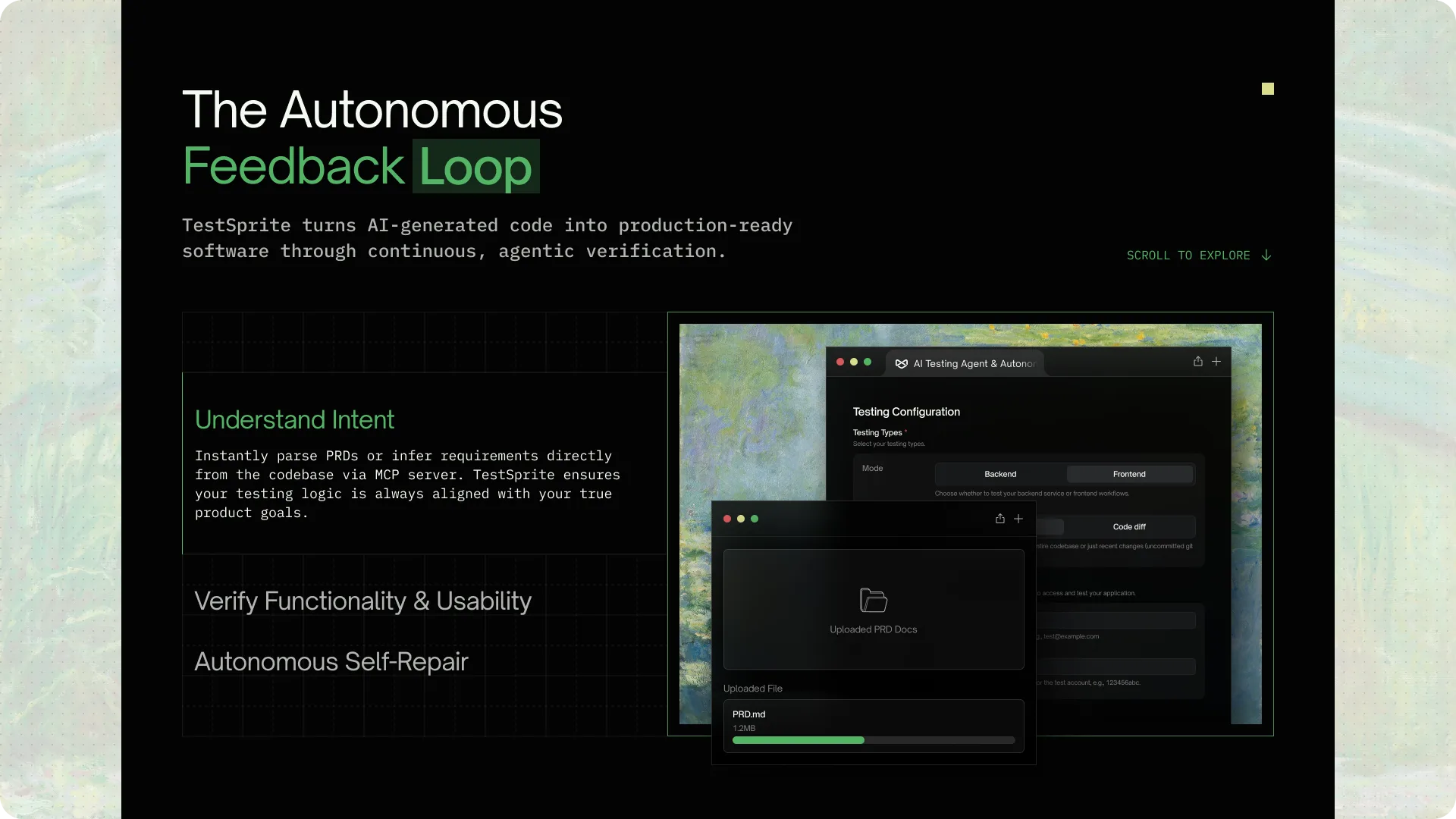Select the PRD.md file name
The height and width of the screenshot is (819, 1456).
(x=748, y=714)
